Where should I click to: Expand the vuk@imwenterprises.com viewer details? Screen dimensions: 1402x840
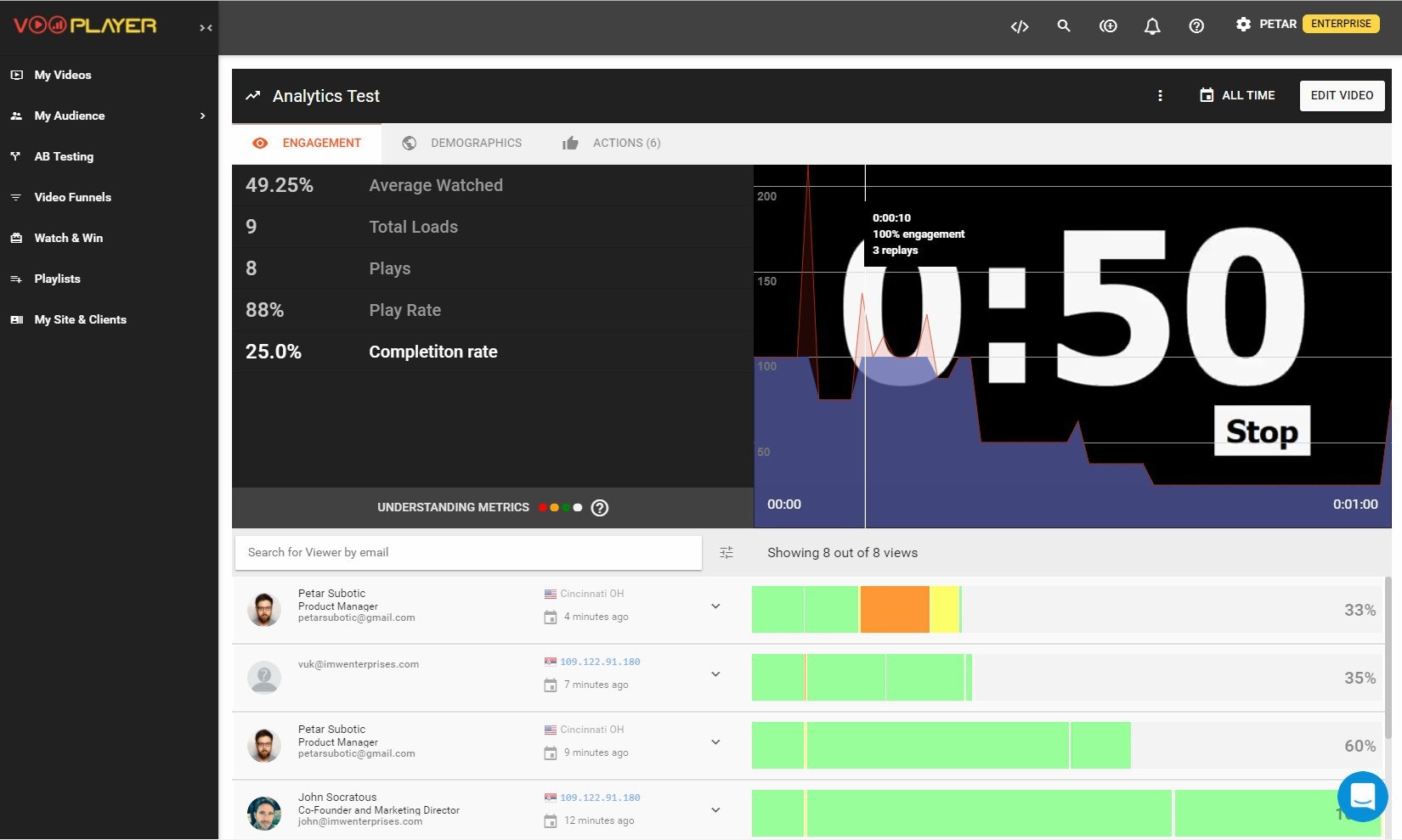pos(715,674)
